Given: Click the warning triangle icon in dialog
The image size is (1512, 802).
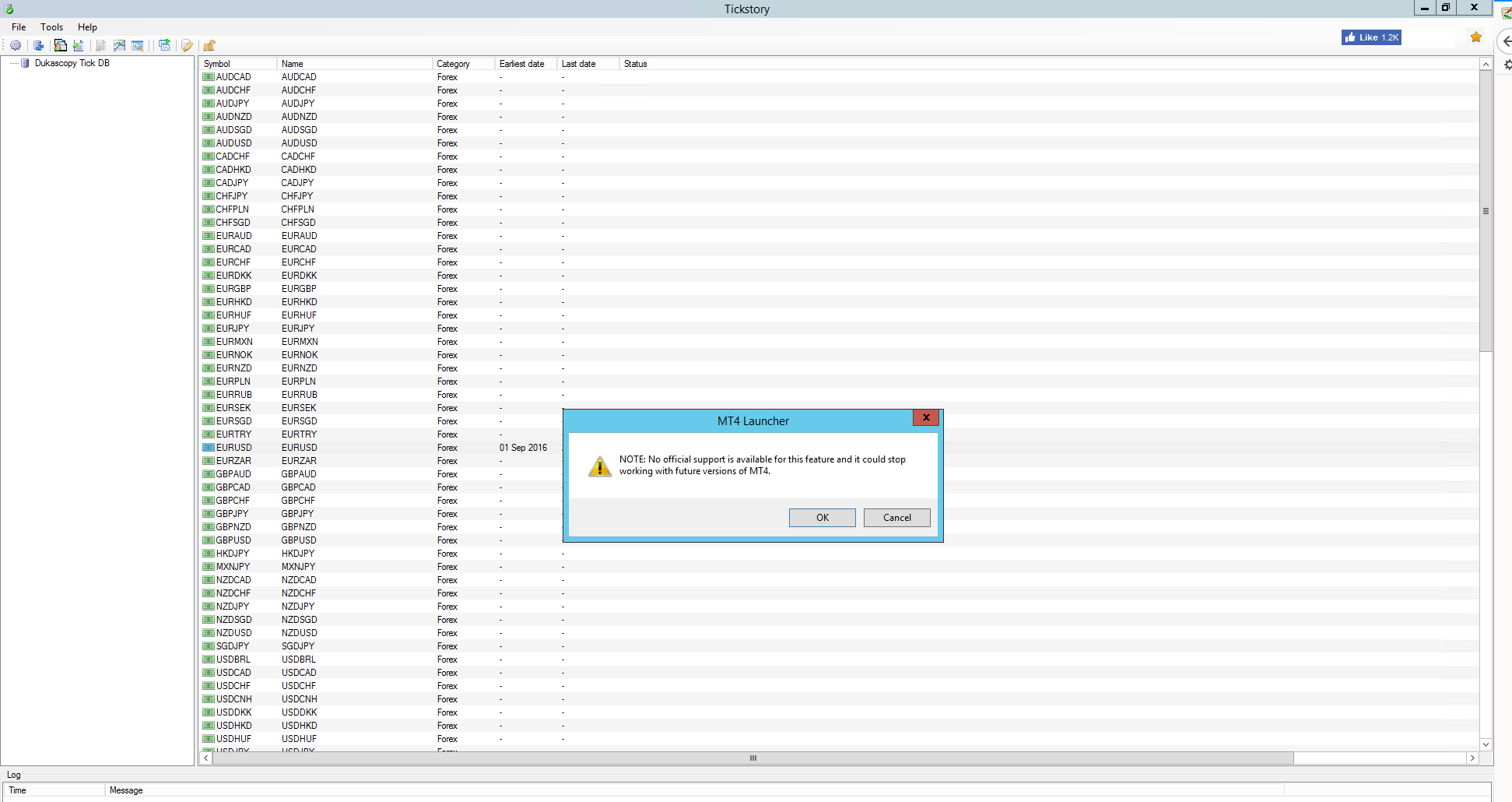Looking at the screenshot, I should (x=600, y=466).
